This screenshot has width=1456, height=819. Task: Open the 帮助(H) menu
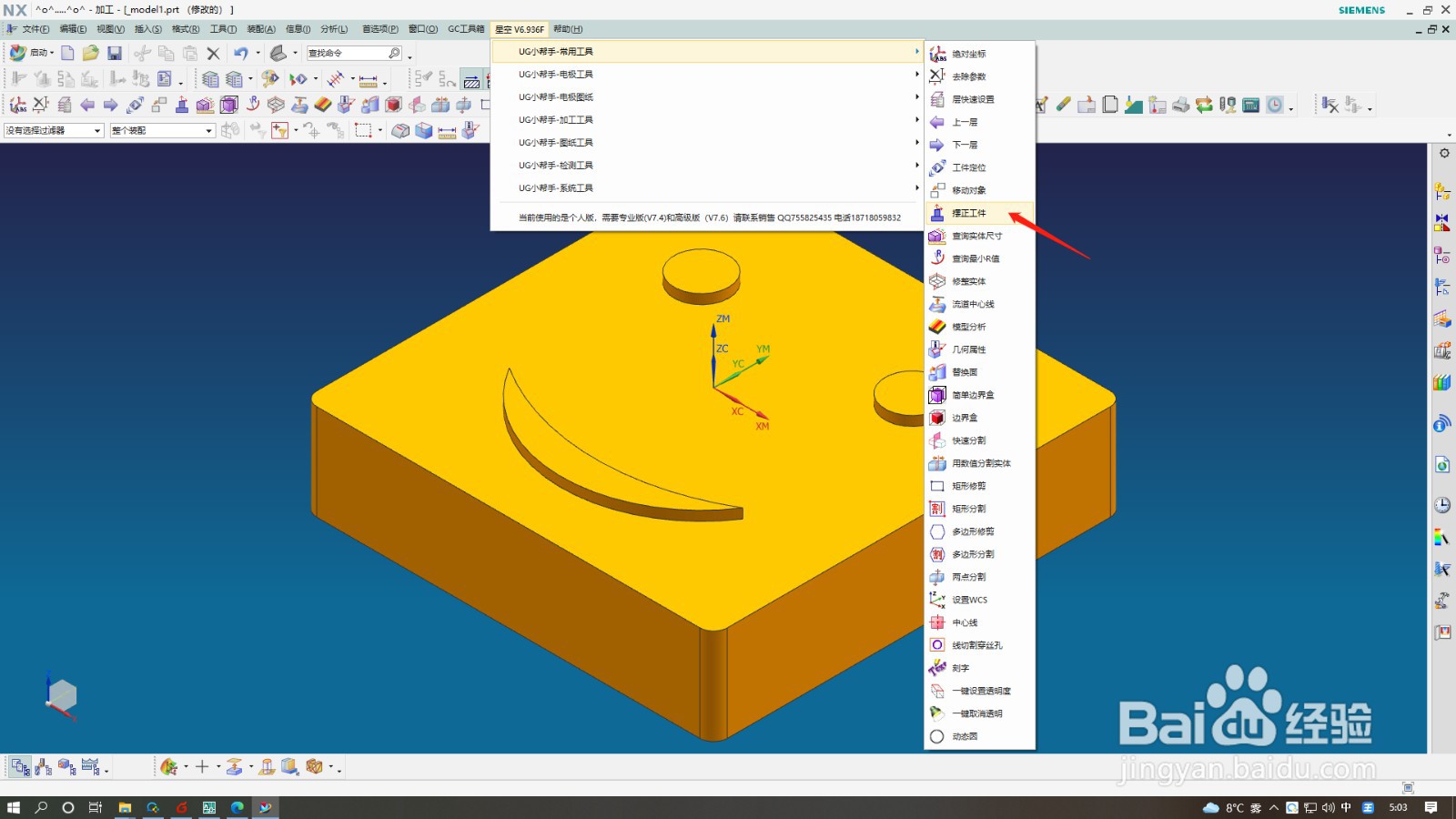pos(568,29)
